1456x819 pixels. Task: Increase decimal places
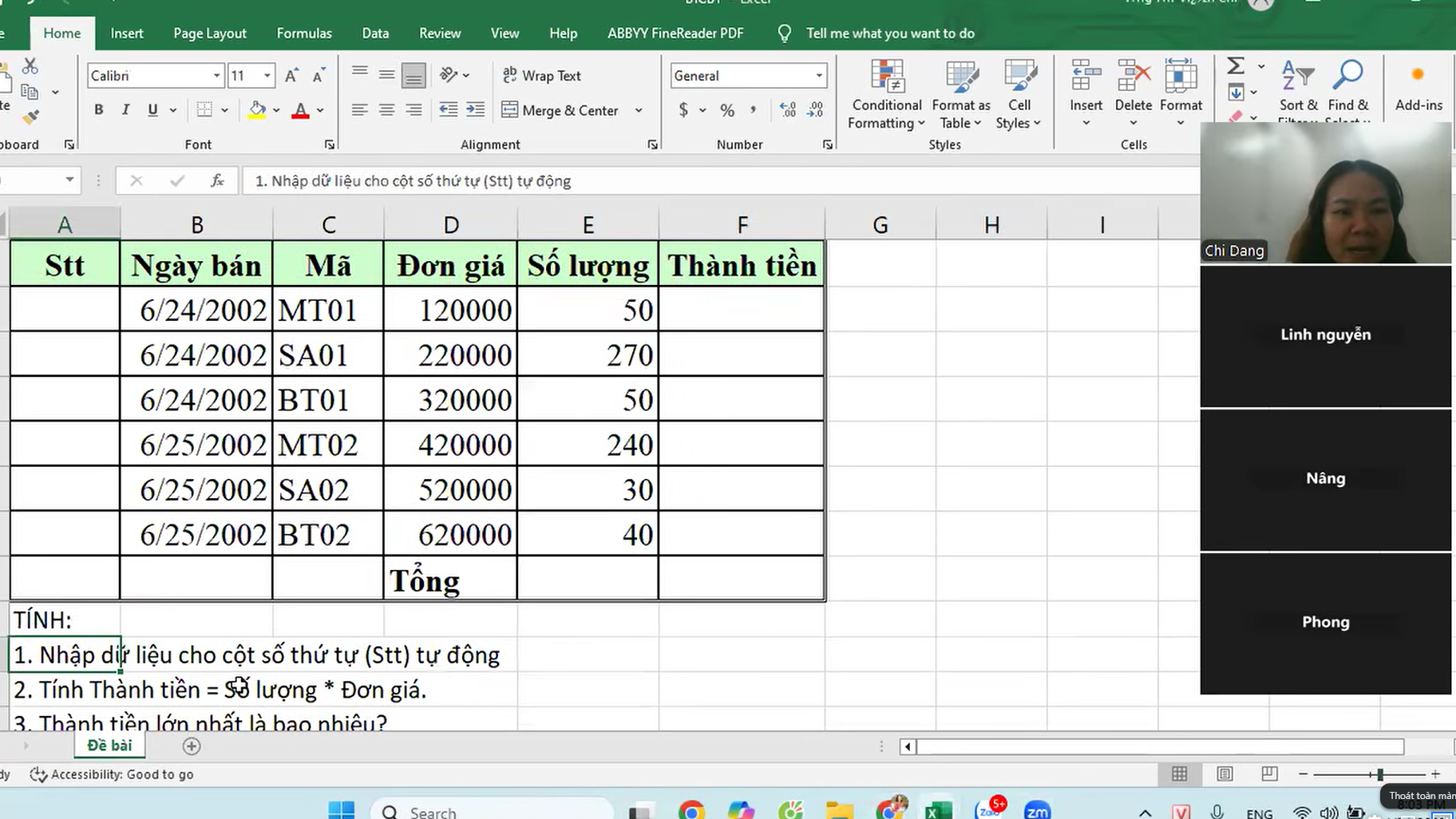(788, 110)
